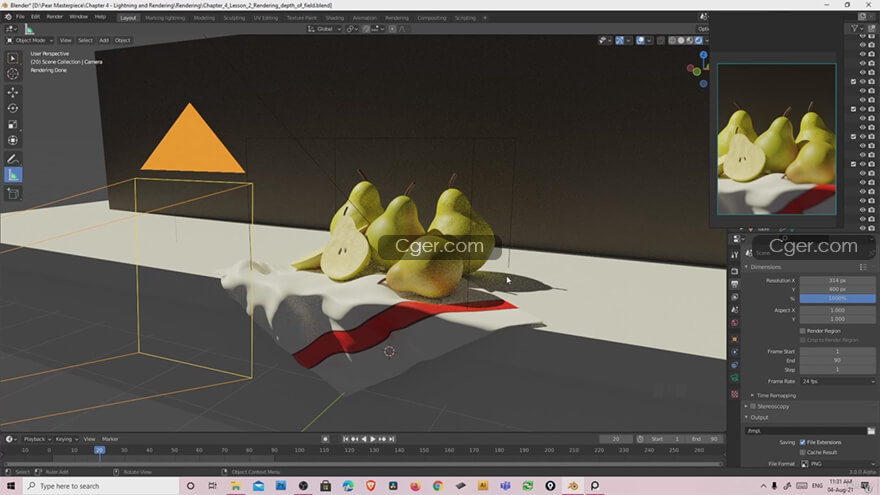
Task: Select the Cursor tool in left toolbar
Action: 13,74
